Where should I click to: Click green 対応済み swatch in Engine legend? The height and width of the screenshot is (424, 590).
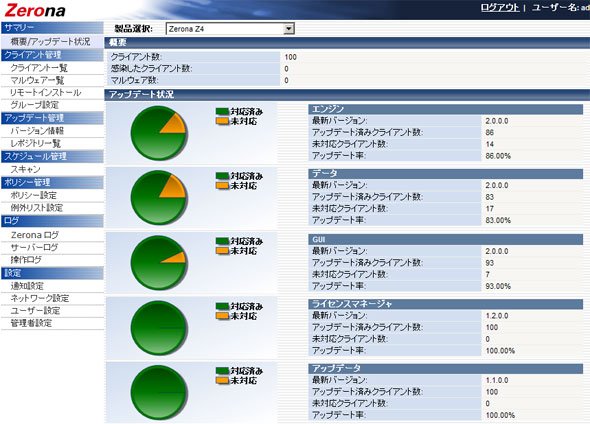tap(222, 111)
